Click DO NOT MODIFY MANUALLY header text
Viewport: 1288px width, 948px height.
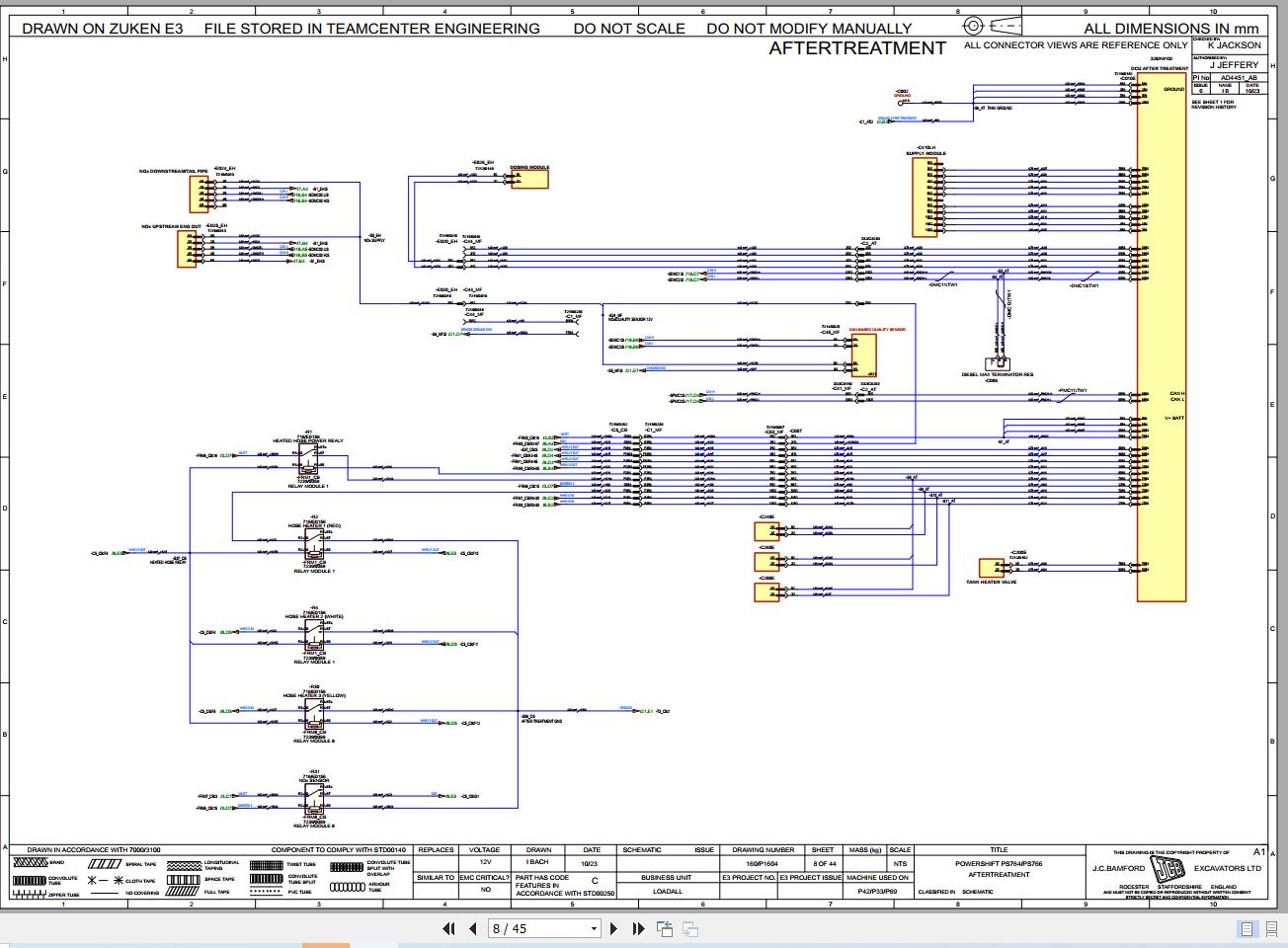(x=809, y=29)
